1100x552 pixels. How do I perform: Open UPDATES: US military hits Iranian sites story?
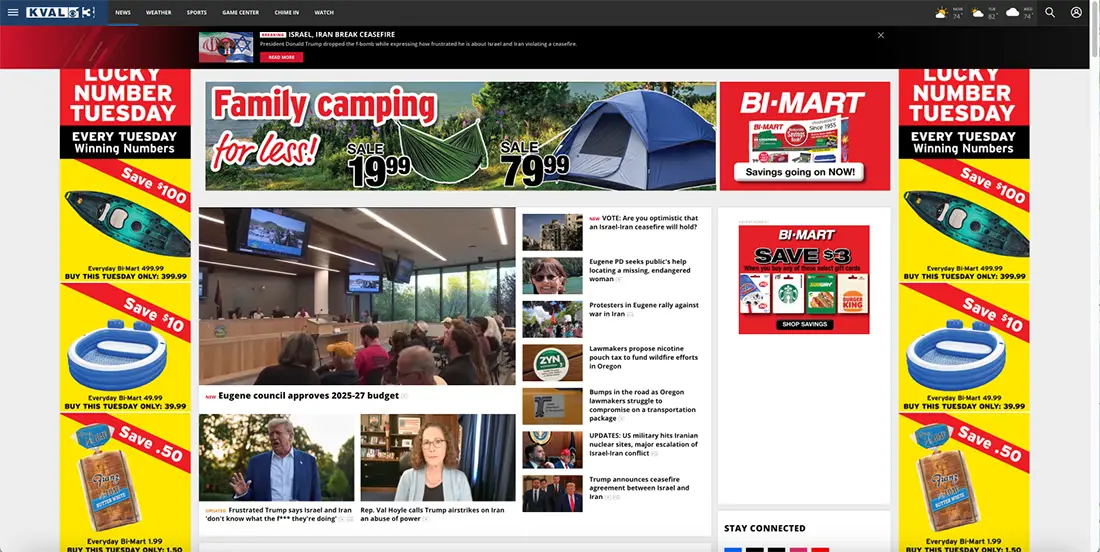pyautogui.click(x=643, y=444)
